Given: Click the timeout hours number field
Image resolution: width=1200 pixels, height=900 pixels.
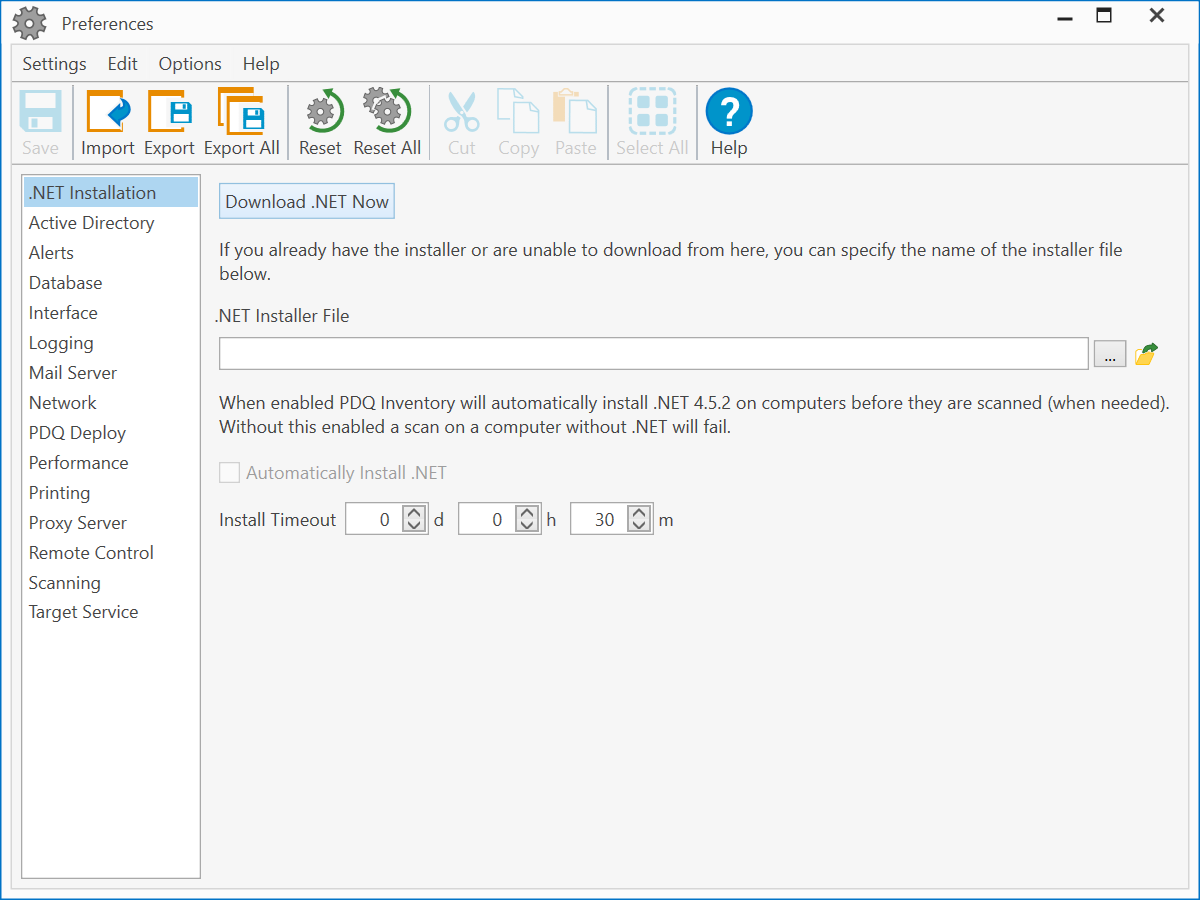Looking at the screenshot, I should tap(487, 520).
